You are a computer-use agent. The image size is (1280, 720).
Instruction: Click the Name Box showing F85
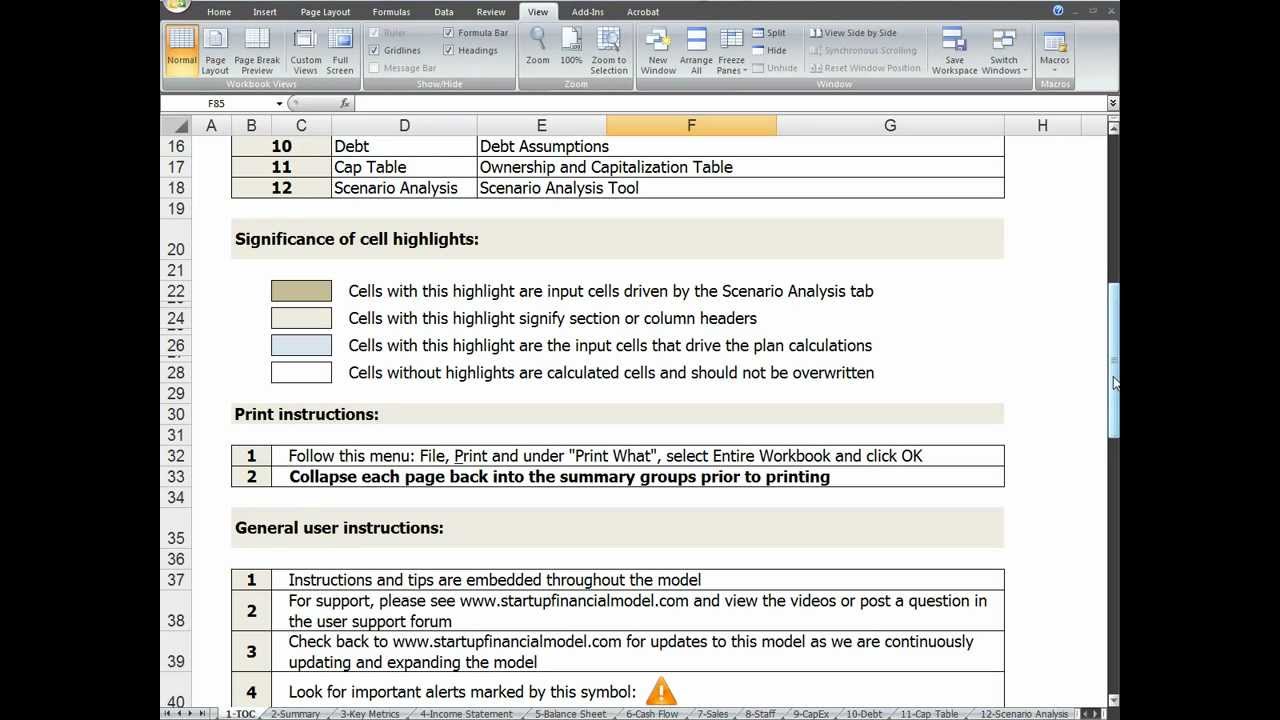[x=217, y=103]
